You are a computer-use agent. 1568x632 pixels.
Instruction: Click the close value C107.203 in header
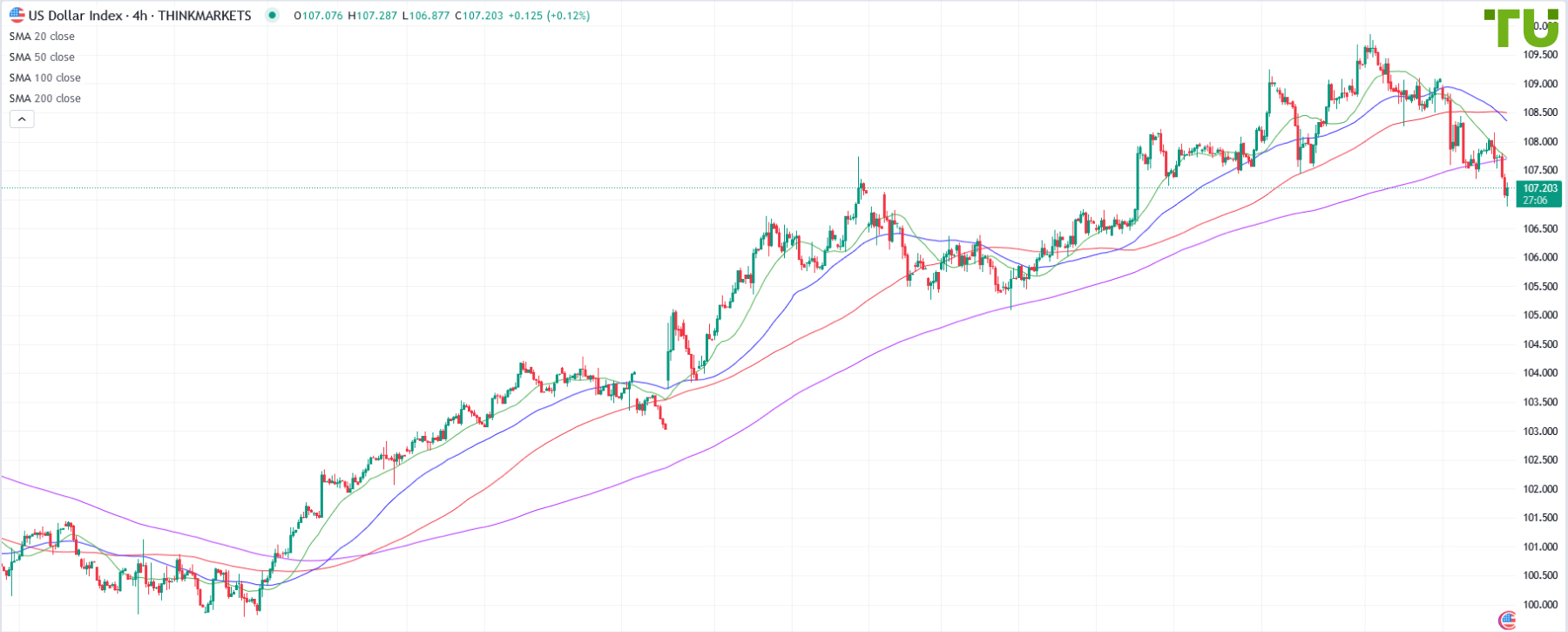pyautogui.click(x=479, y=16)
